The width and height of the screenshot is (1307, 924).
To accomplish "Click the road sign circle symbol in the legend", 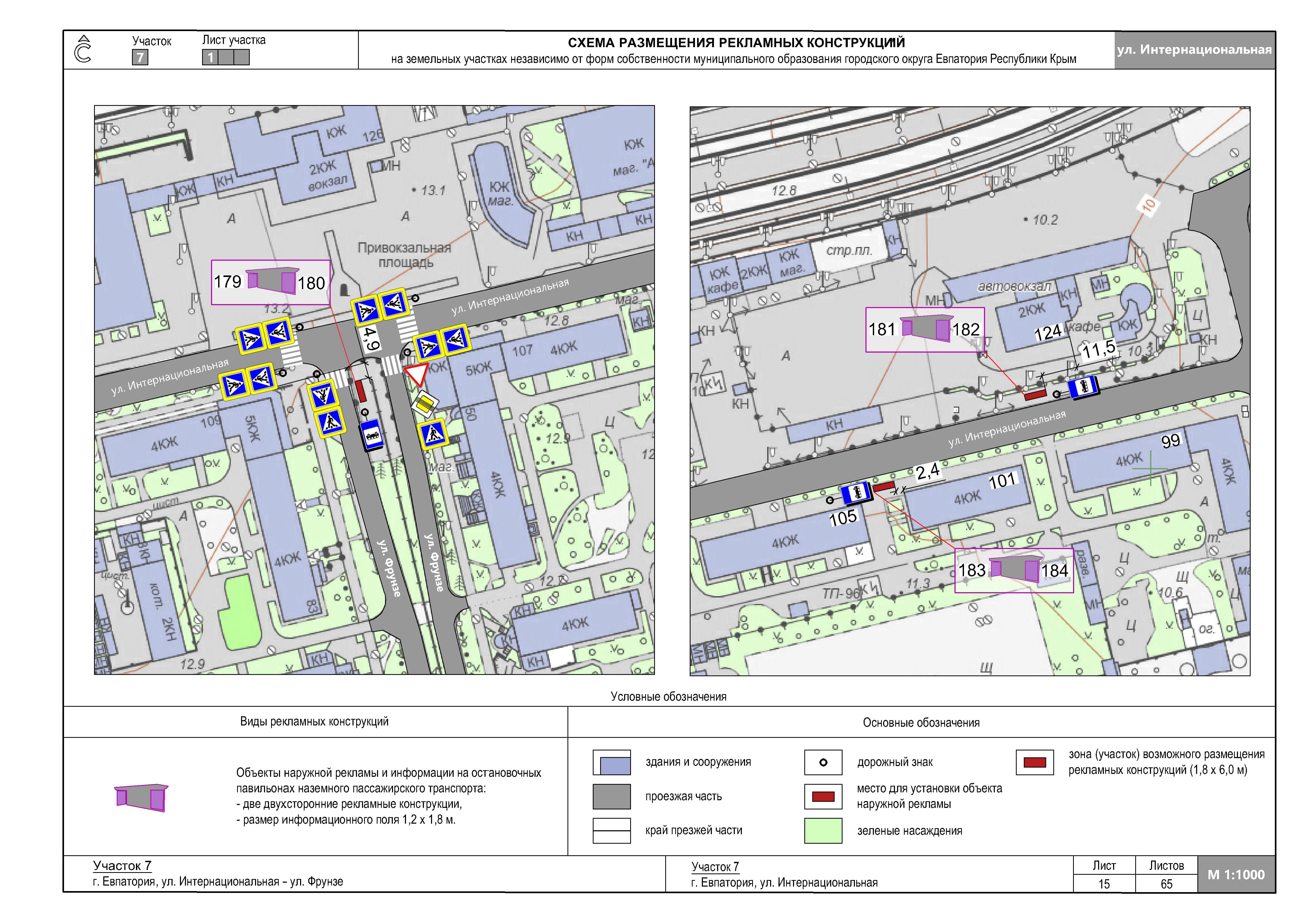I will point(823,763).
